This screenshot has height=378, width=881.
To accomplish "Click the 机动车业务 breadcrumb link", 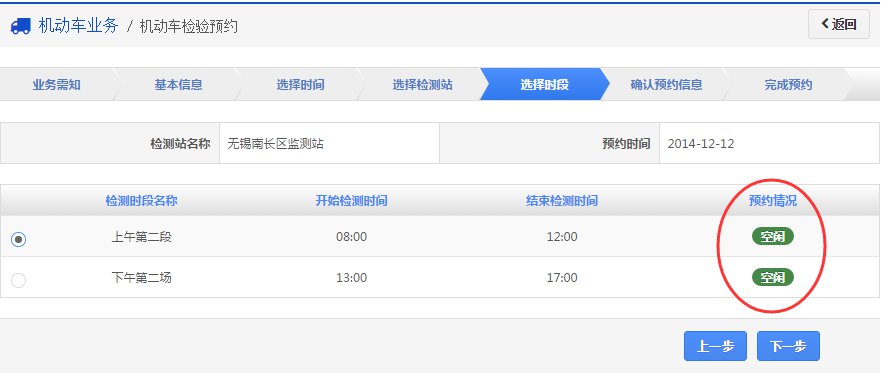I will point(78,26).
